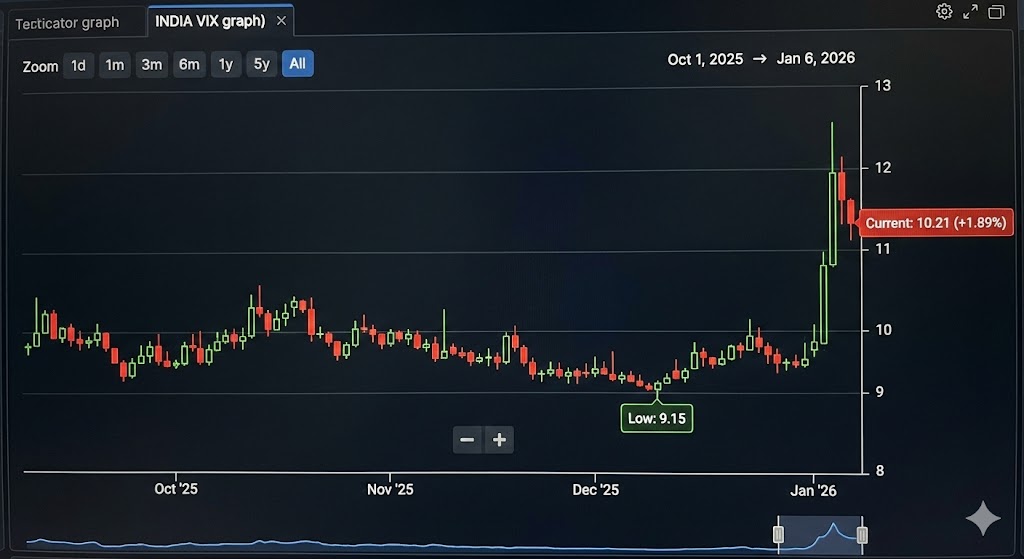The image size is (1024, 559).
Task: Click the expand to fullscreen icon
Action: point(970,12)
